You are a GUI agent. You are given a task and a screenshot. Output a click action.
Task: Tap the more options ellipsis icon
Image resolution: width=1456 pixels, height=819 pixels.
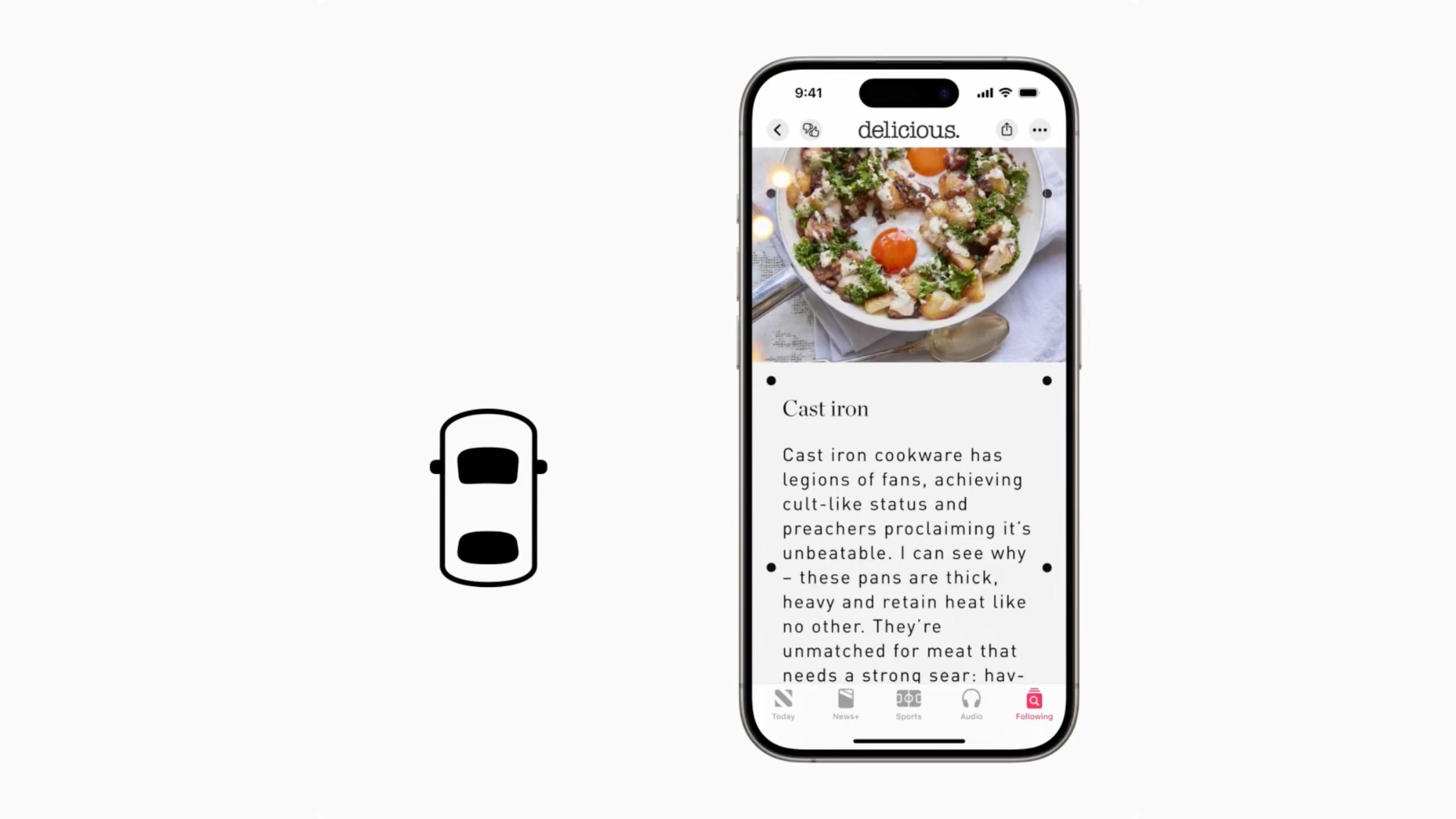[x=1040, y=130]
